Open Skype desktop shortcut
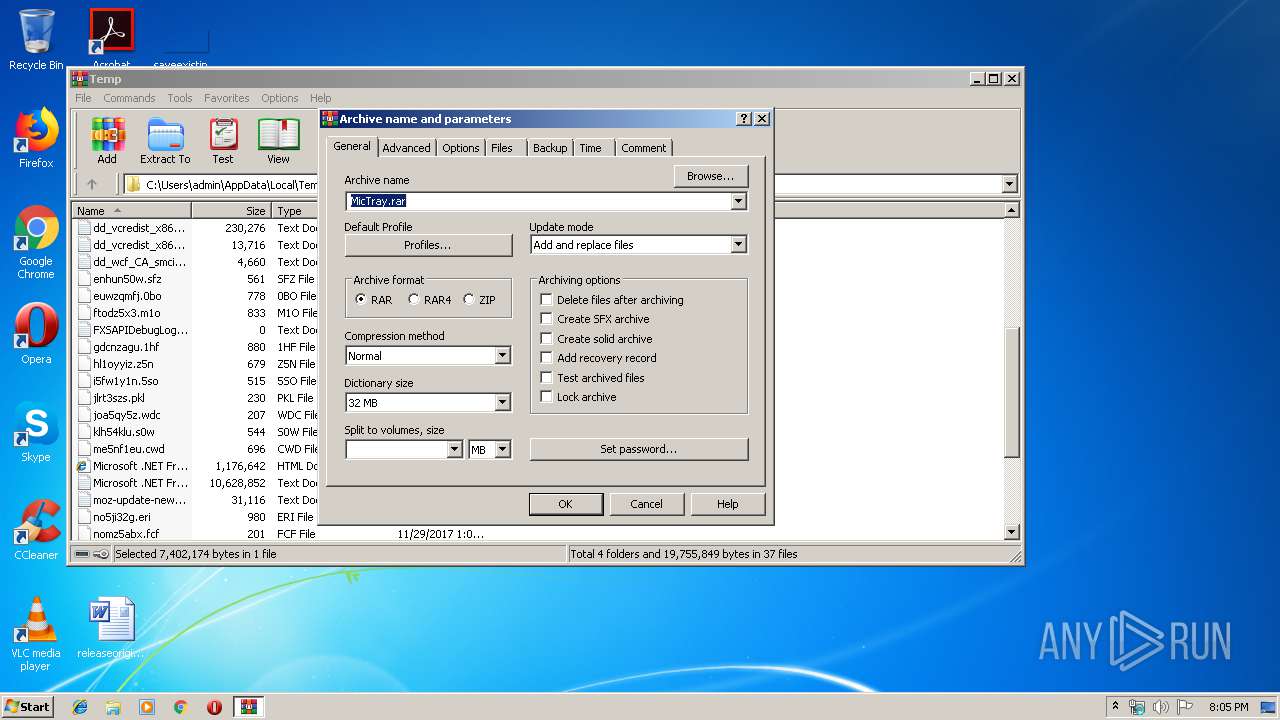 click(x=36, y=432)
